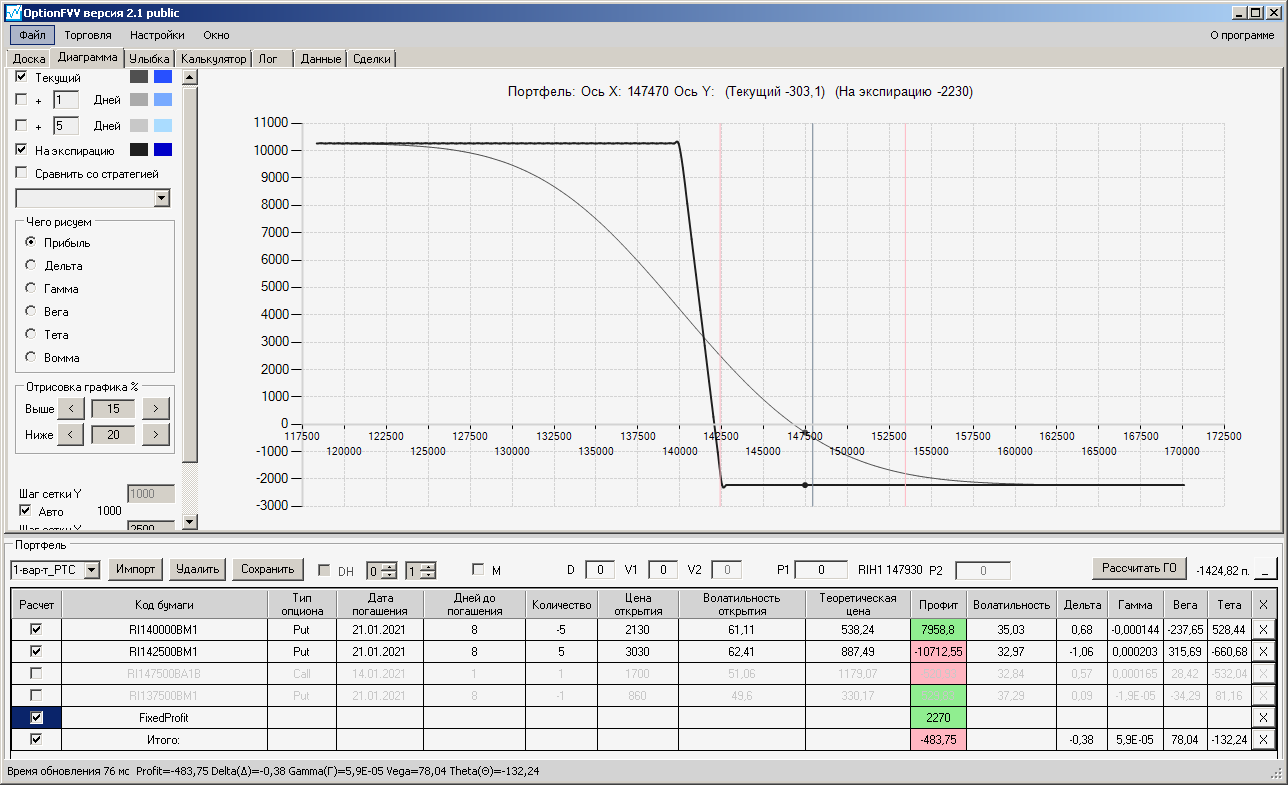
Task: Decrease the Ниже percentage with left arrow
Action: tap(71, 434)
